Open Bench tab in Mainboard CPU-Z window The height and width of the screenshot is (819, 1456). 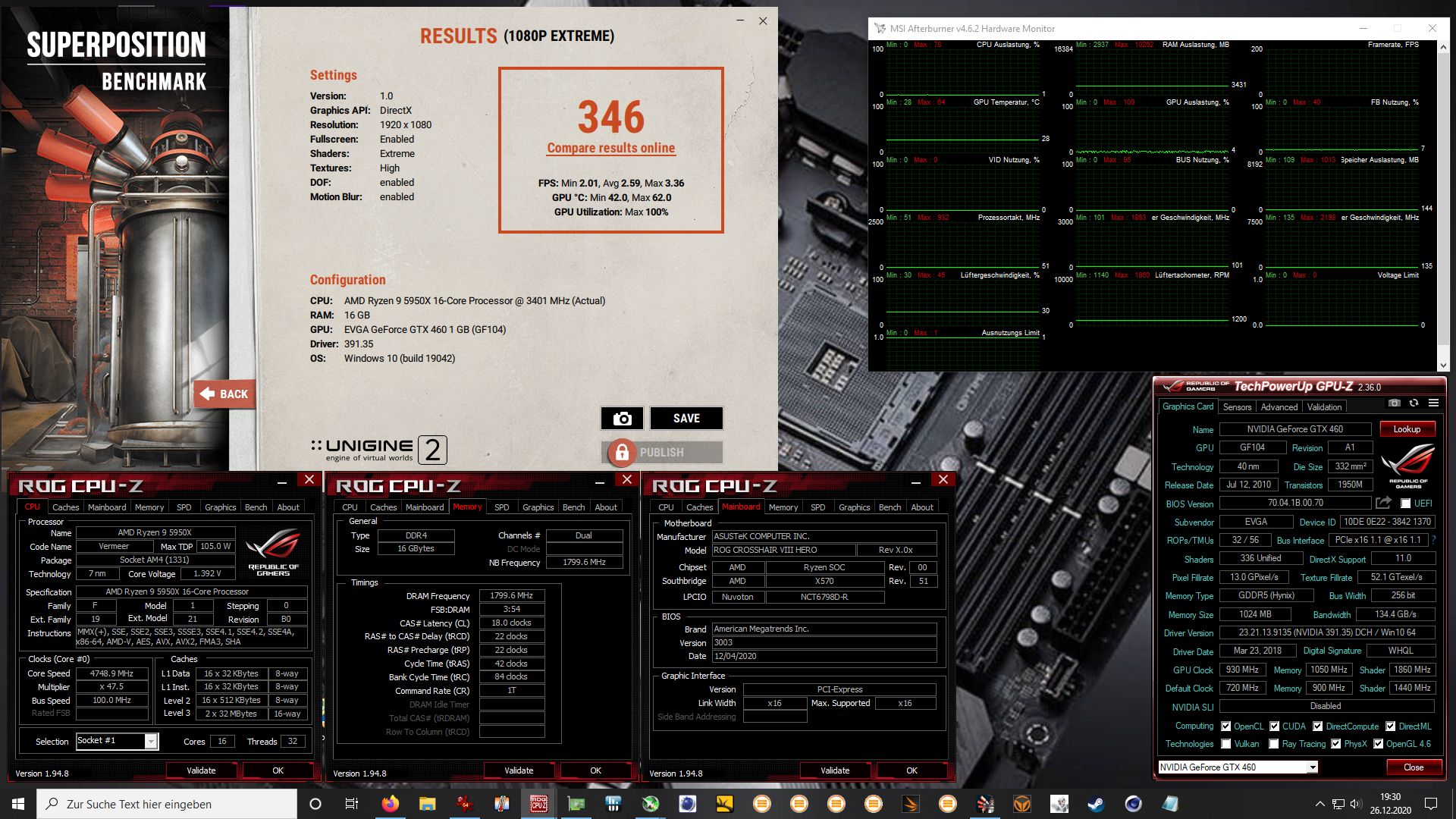tap(890, 507)
